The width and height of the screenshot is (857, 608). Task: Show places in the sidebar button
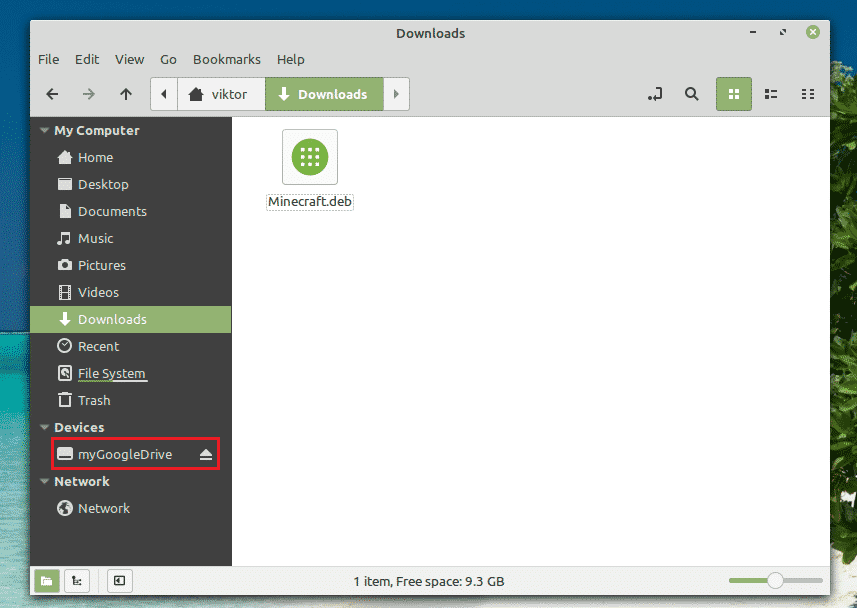(47, 581)
